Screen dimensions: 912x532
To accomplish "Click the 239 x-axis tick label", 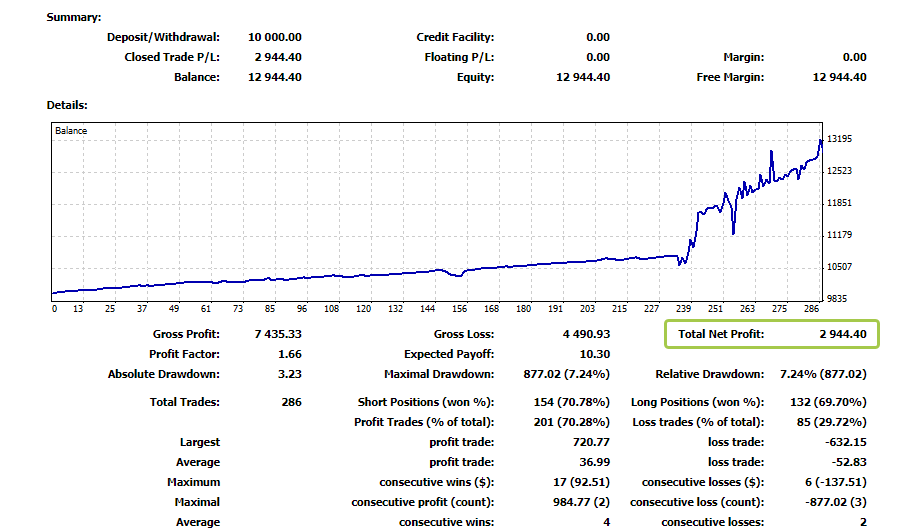I will [x=683, y=309].
